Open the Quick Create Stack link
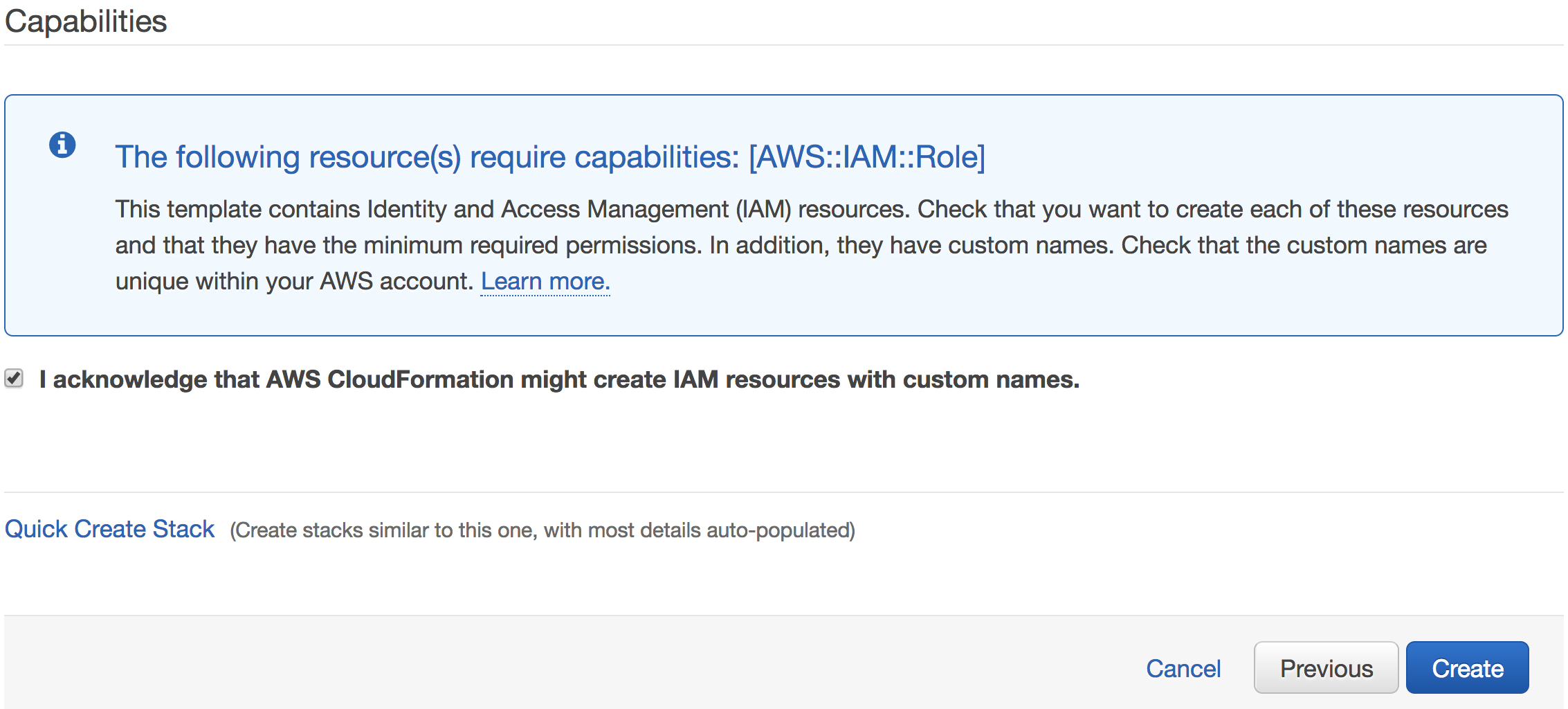 [x=109, y=529]
